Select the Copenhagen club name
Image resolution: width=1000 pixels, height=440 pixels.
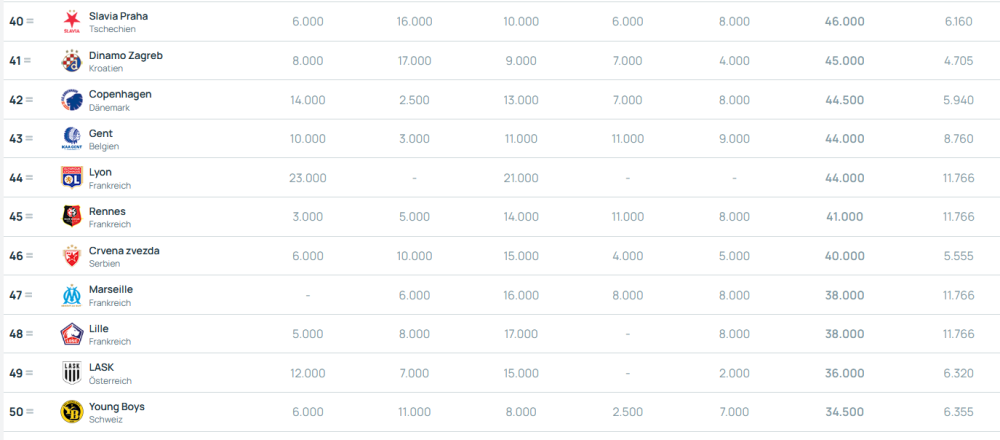tap(120, 94)
